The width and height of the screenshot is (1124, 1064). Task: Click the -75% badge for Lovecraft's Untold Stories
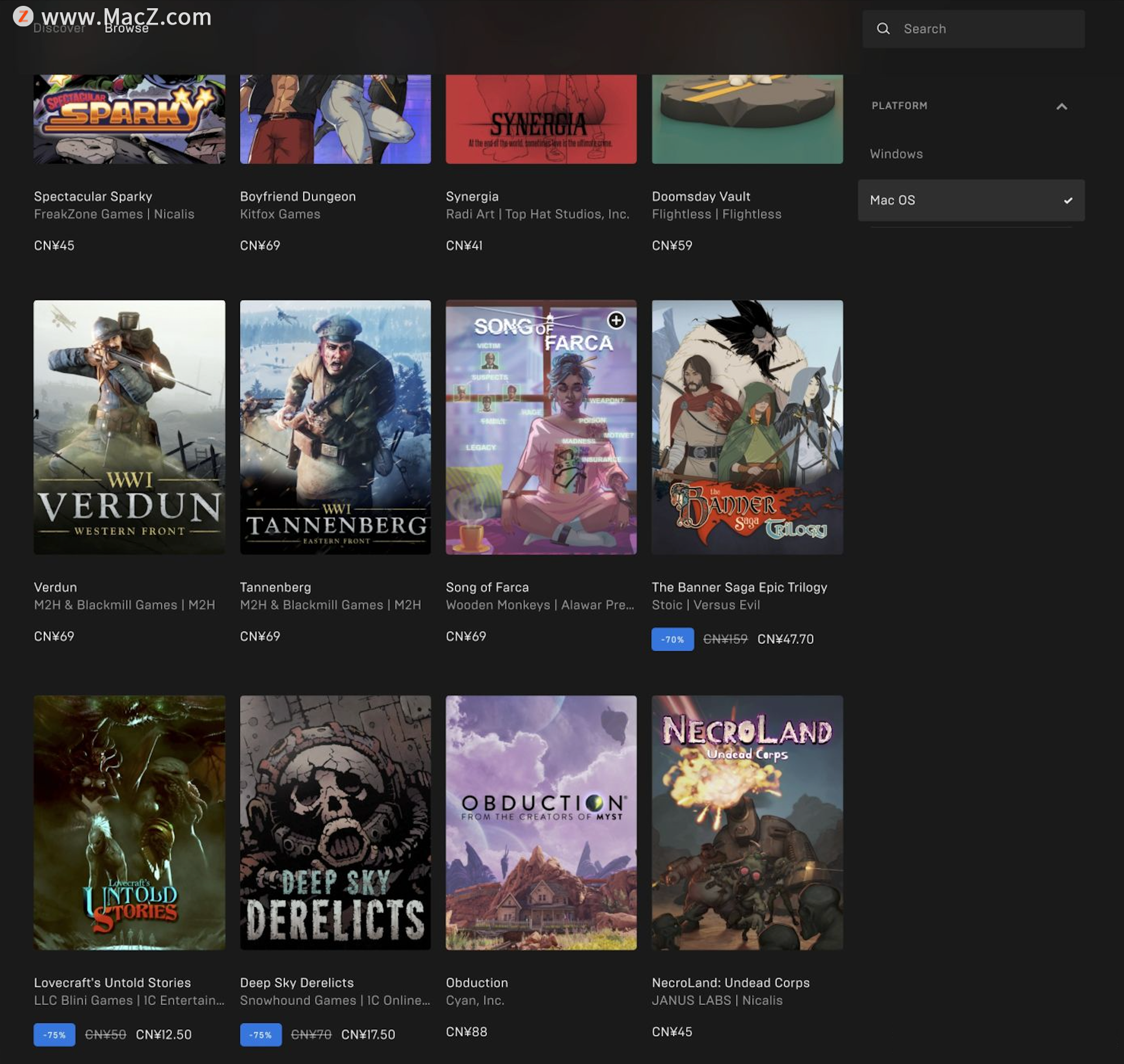coord(54,1035)
